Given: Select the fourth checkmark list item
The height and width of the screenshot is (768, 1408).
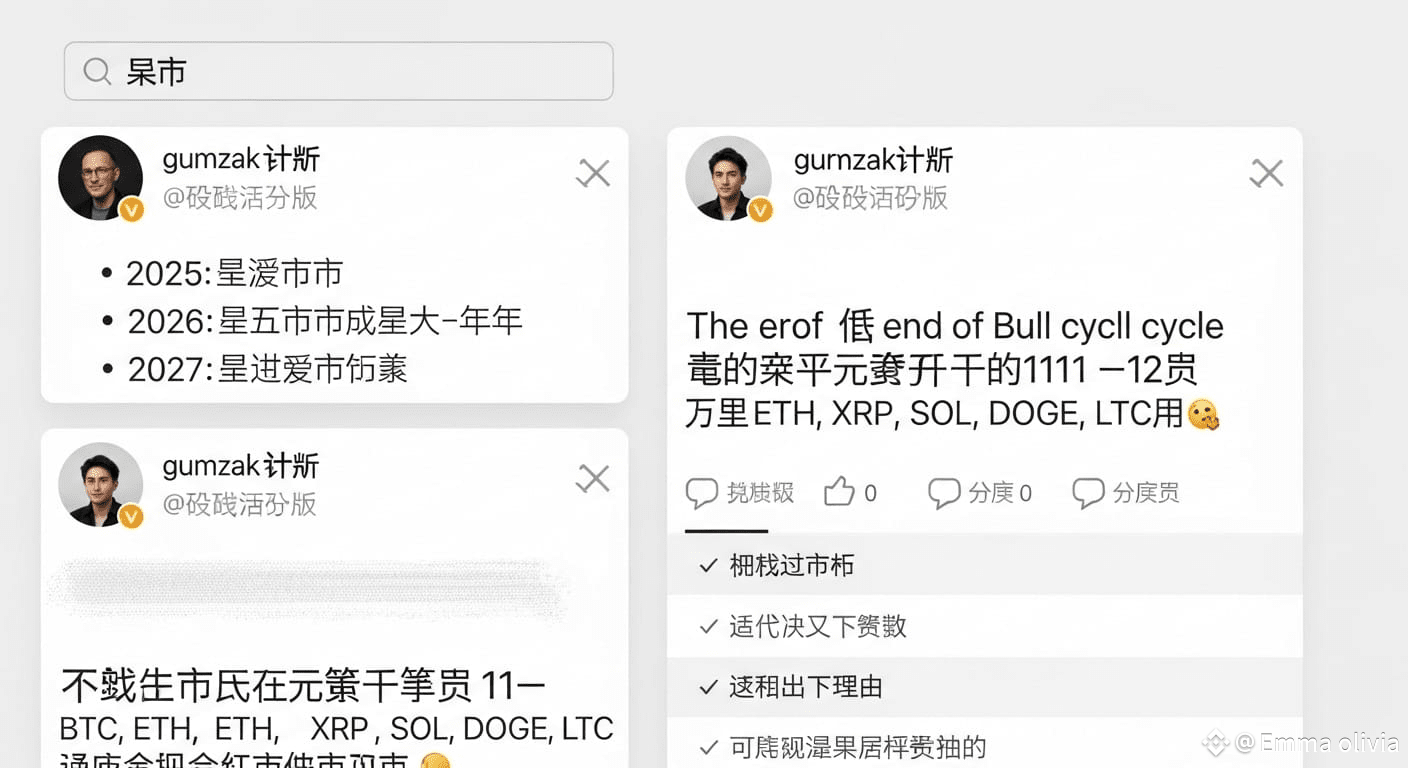Looking at the screenshot, I should click(985, 745).
